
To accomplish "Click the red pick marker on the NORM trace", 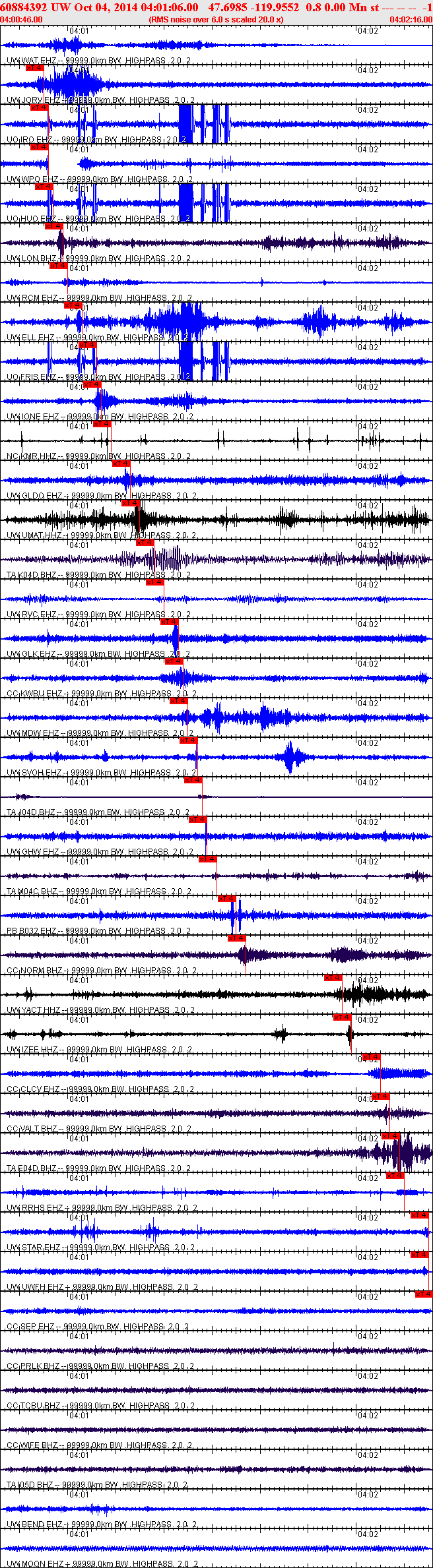I will 236,938.
